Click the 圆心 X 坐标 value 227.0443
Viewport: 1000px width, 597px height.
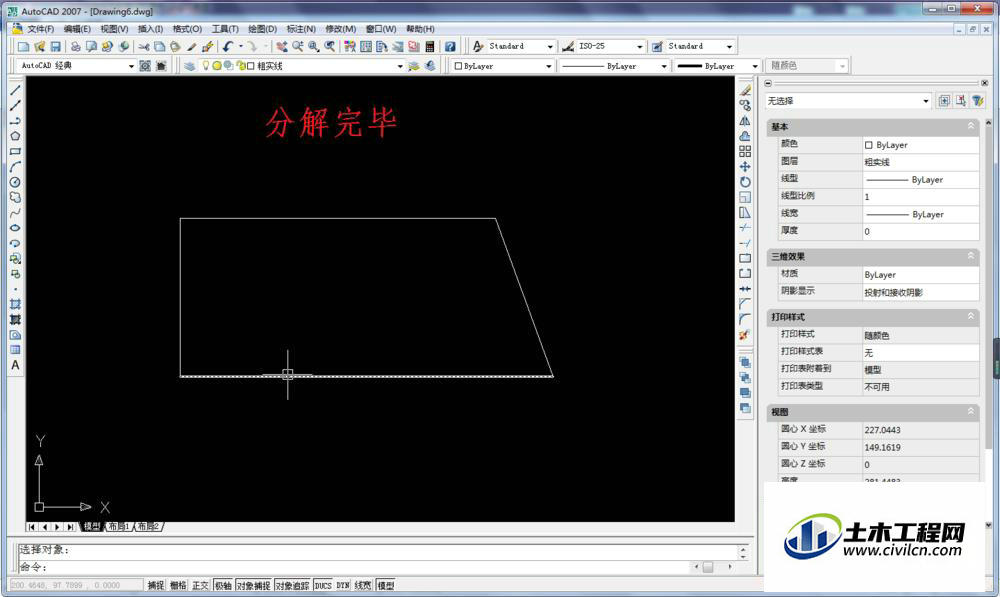pyautogui.click(x=920, y=430)
